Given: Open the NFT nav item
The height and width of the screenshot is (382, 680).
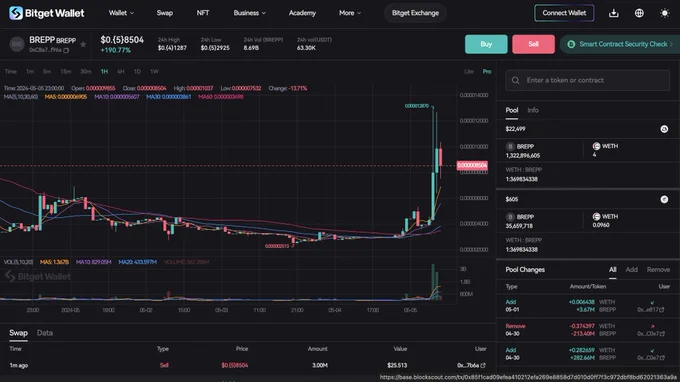Looking at the screenshot, I should point(203,13).
